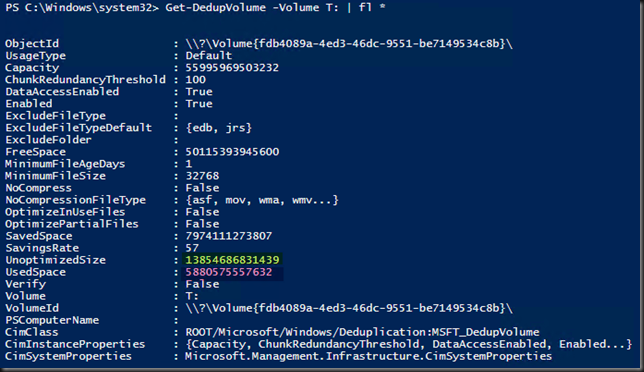Select the green highlighted UnoptimizedSize value

232,260
